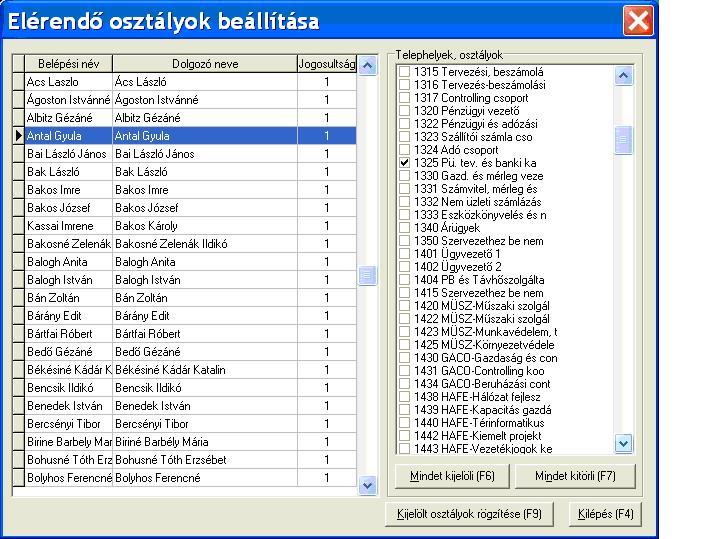Image resolution: width=720 pixels, height=539 pixels.
Task: Click the Belépési név column header
Action: 68,64
